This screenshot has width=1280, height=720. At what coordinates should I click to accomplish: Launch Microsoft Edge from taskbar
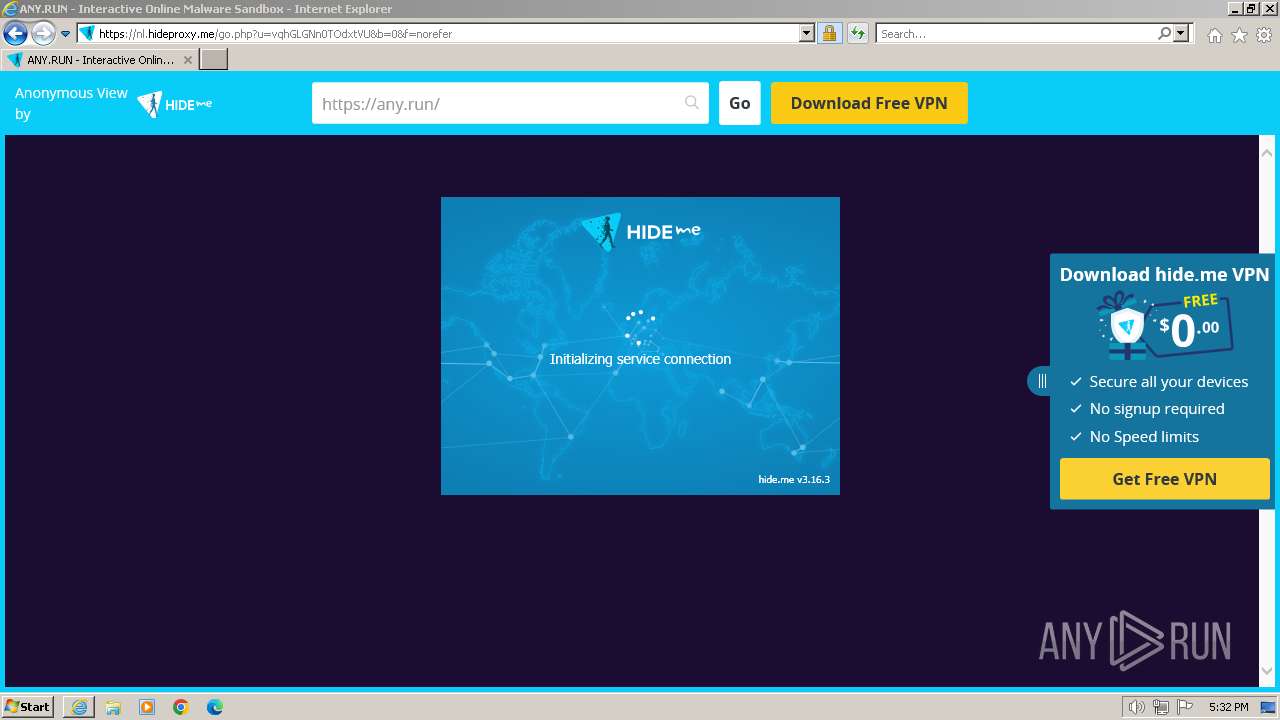point(215,707)
